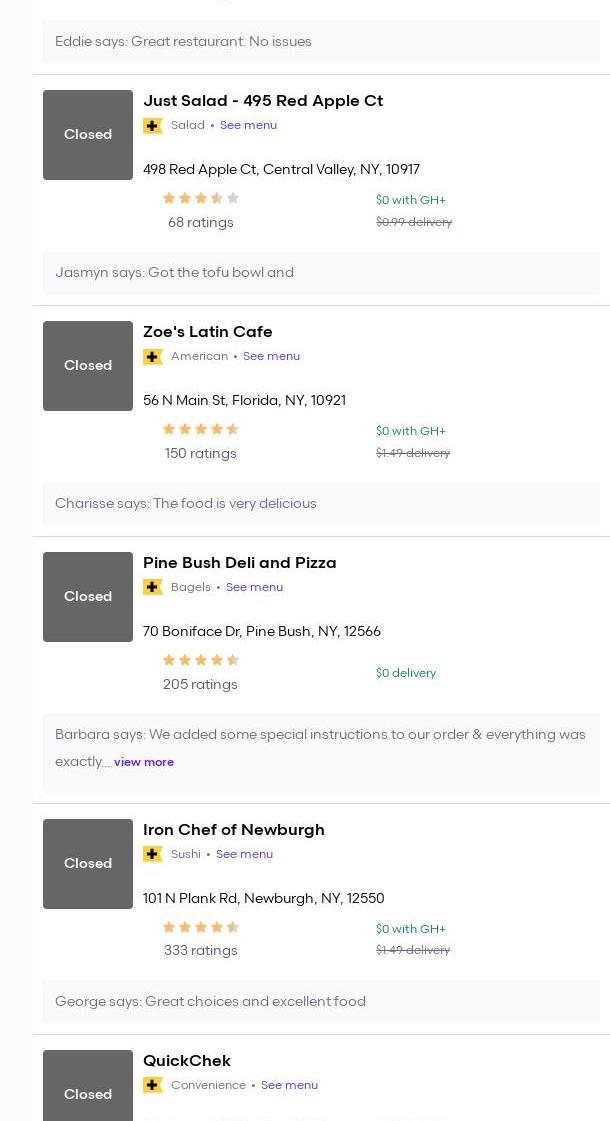Click Closed thumbnail for Just Salad
The height and width of the screenshot is (1121, 610).
point(88,135)
